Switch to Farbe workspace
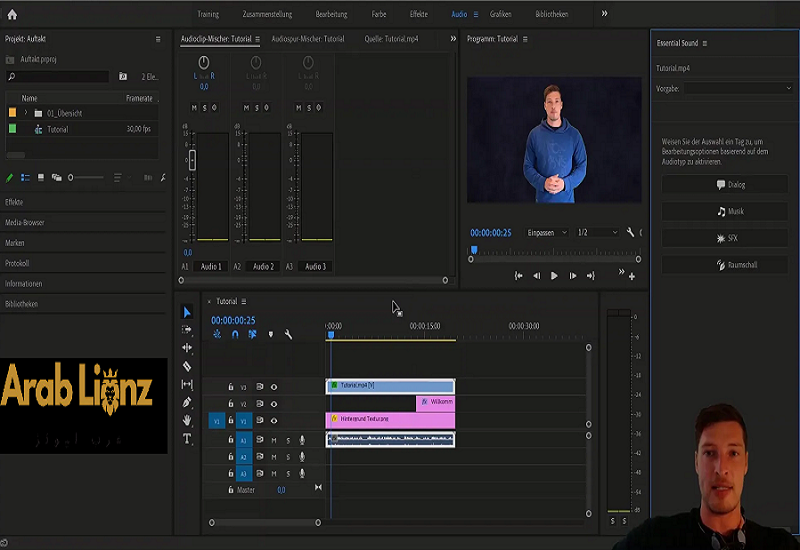Image resolution: width=800 pixels, height=550 pixels. (x=379, y=14)
